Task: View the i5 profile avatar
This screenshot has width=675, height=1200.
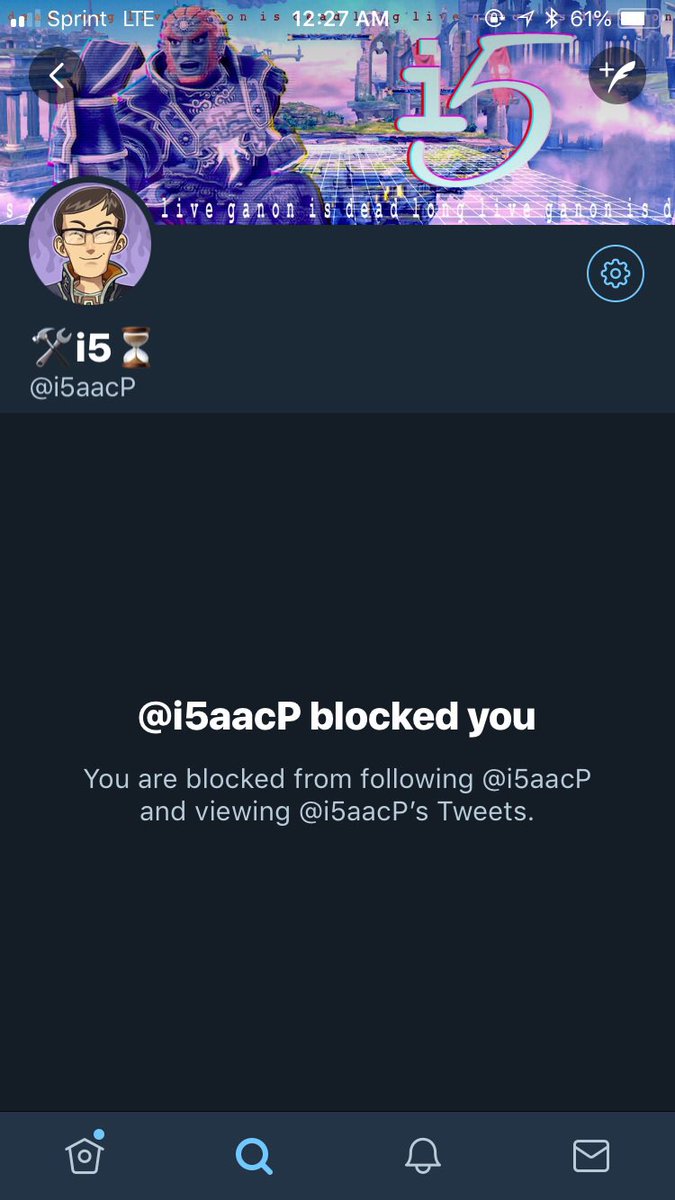Action: click(90, 243)
